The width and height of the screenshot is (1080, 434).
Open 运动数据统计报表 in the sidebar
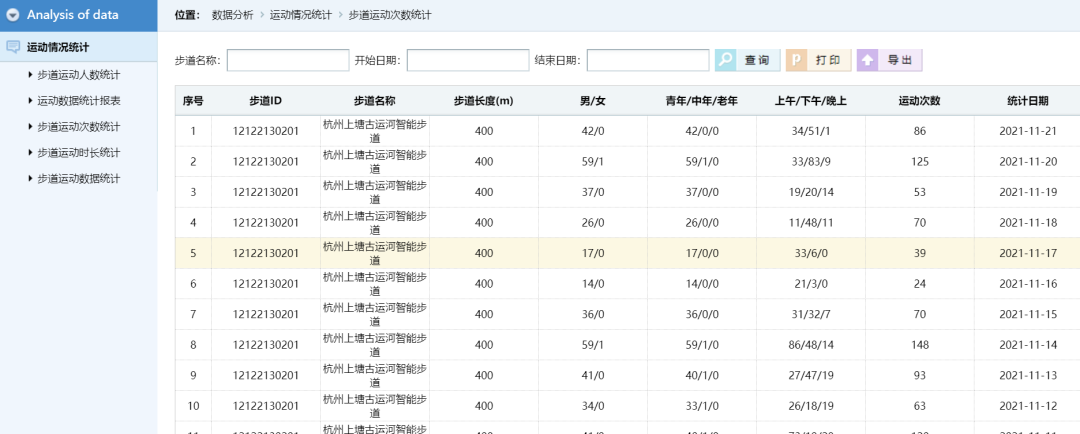pyautogui.click(x=79, y=101)
